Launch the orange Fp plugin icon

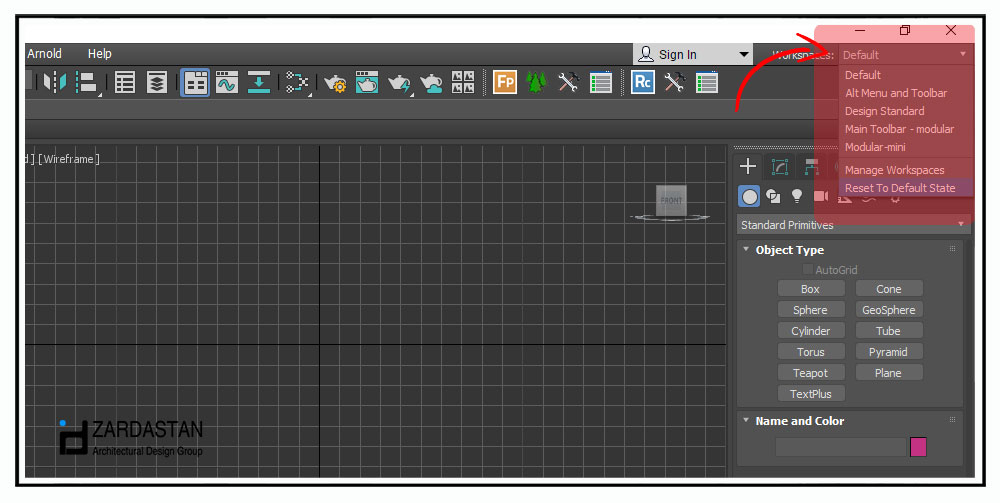pos(504,82)
